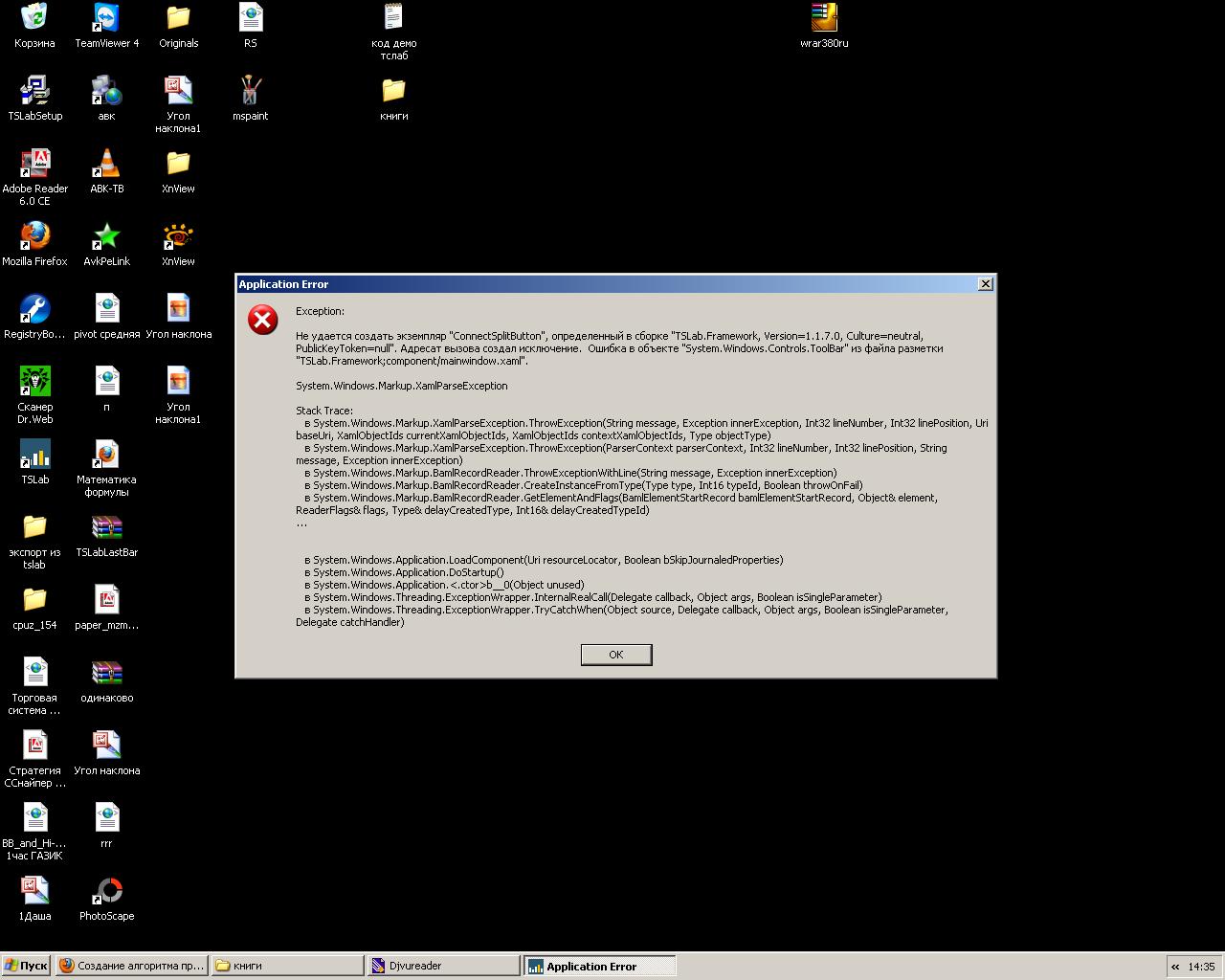This screenshot has height=980, width=1225.
Task: Click the Сканер Dr.Web icon
Action: (34, 395)
